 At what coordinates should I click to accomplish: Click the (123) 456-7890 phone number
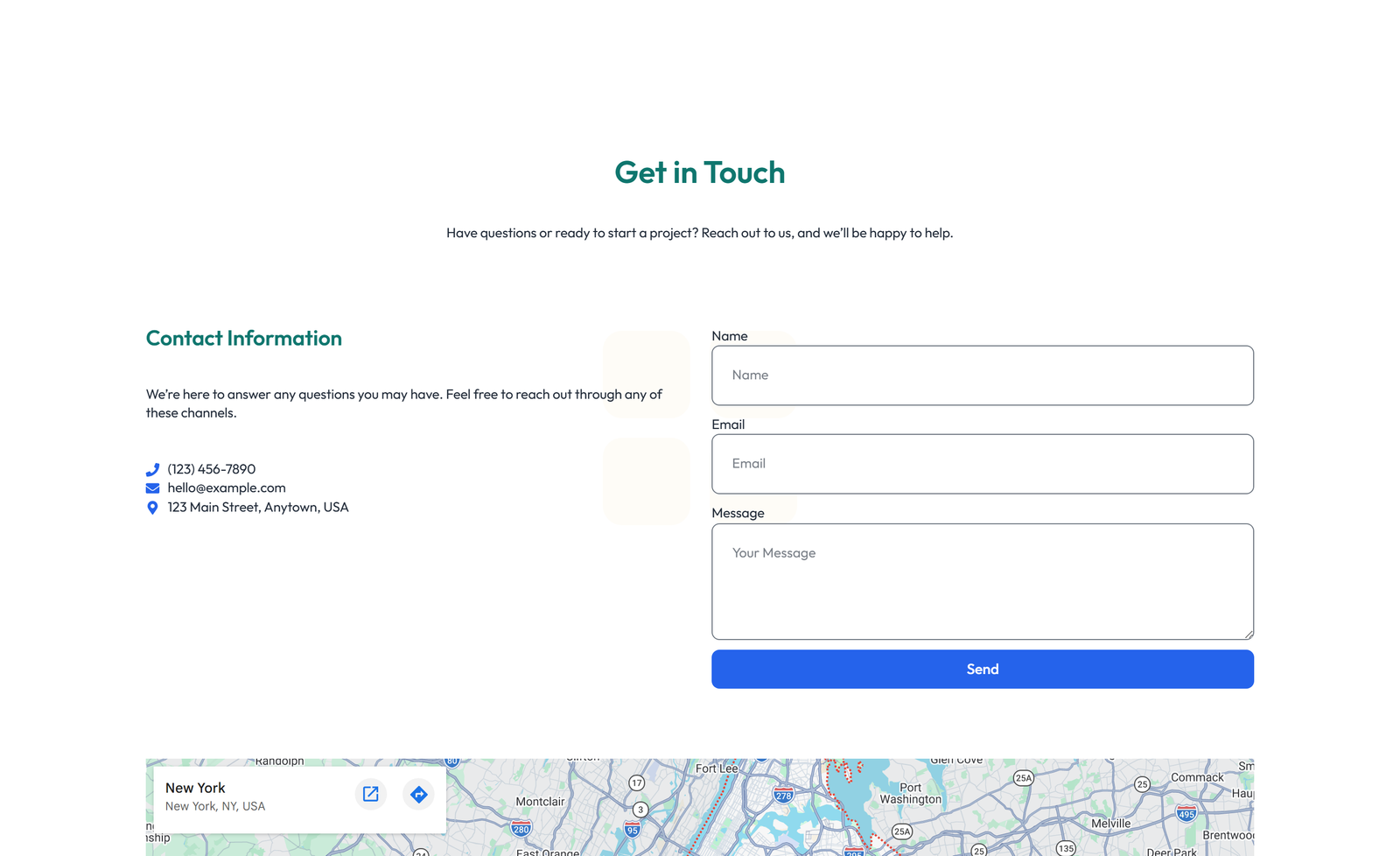211,468
